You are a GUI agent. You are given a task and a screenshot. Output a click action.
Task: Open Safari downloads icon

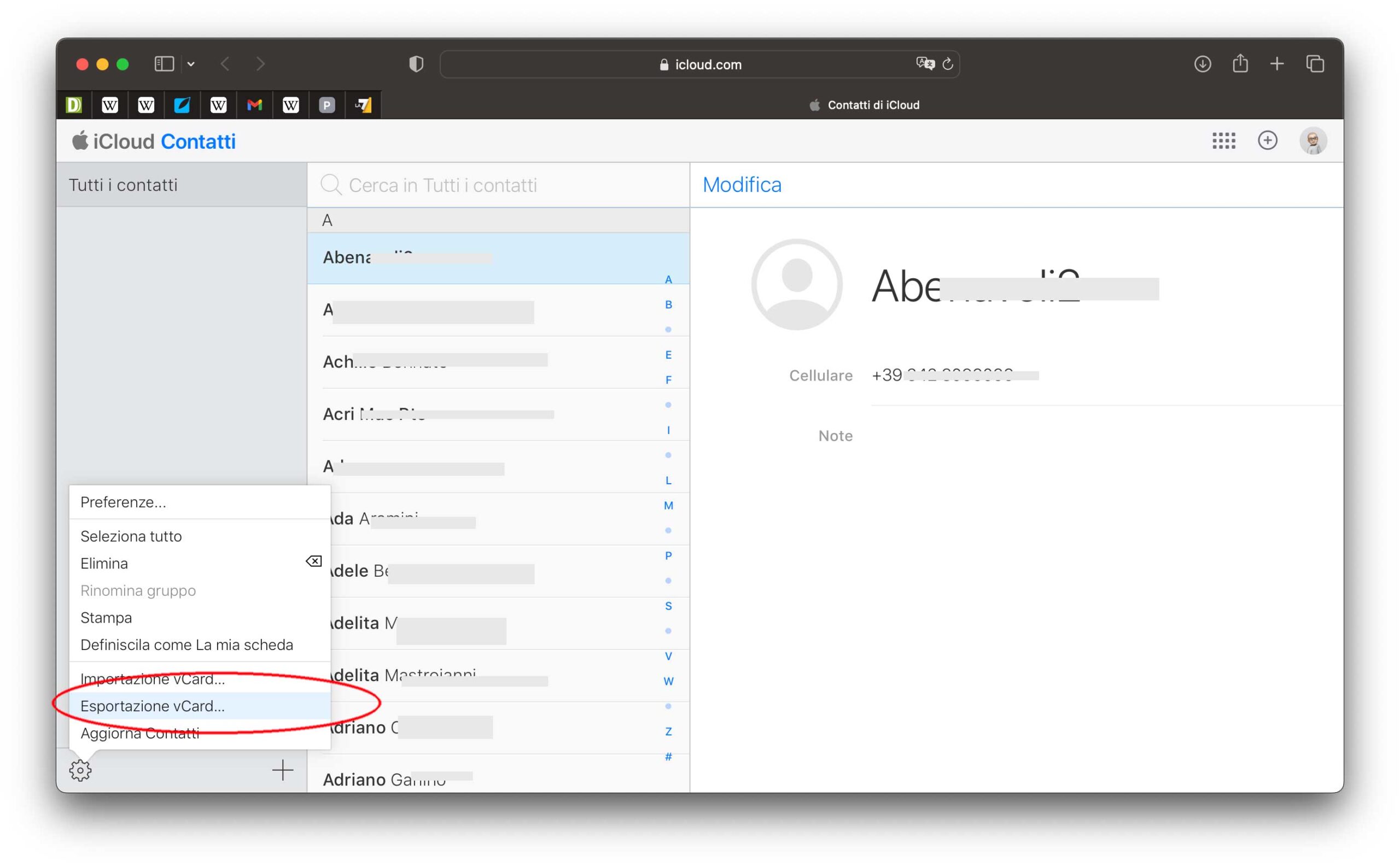point(1202,64)
